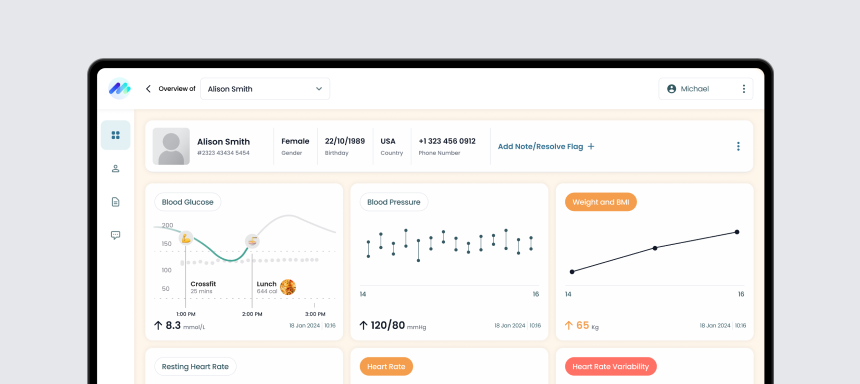860x384 pixels.
Task: Select the Weight and BMI tag
Action: pyautogui.click(x=601, y=202)
